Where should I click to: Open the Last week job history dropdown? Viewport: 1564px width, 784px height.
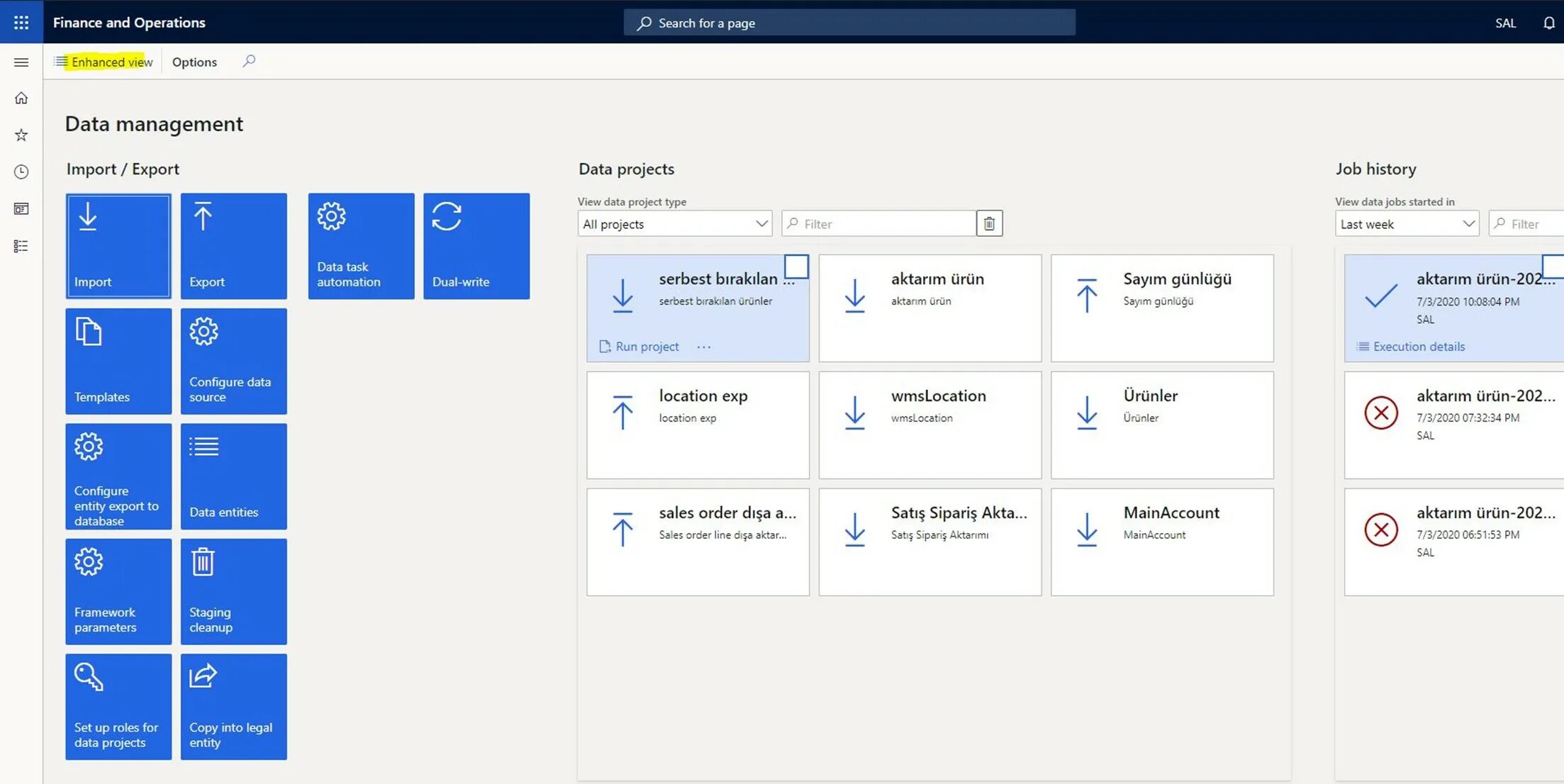pyautogui.click(x=1407, y=224)
